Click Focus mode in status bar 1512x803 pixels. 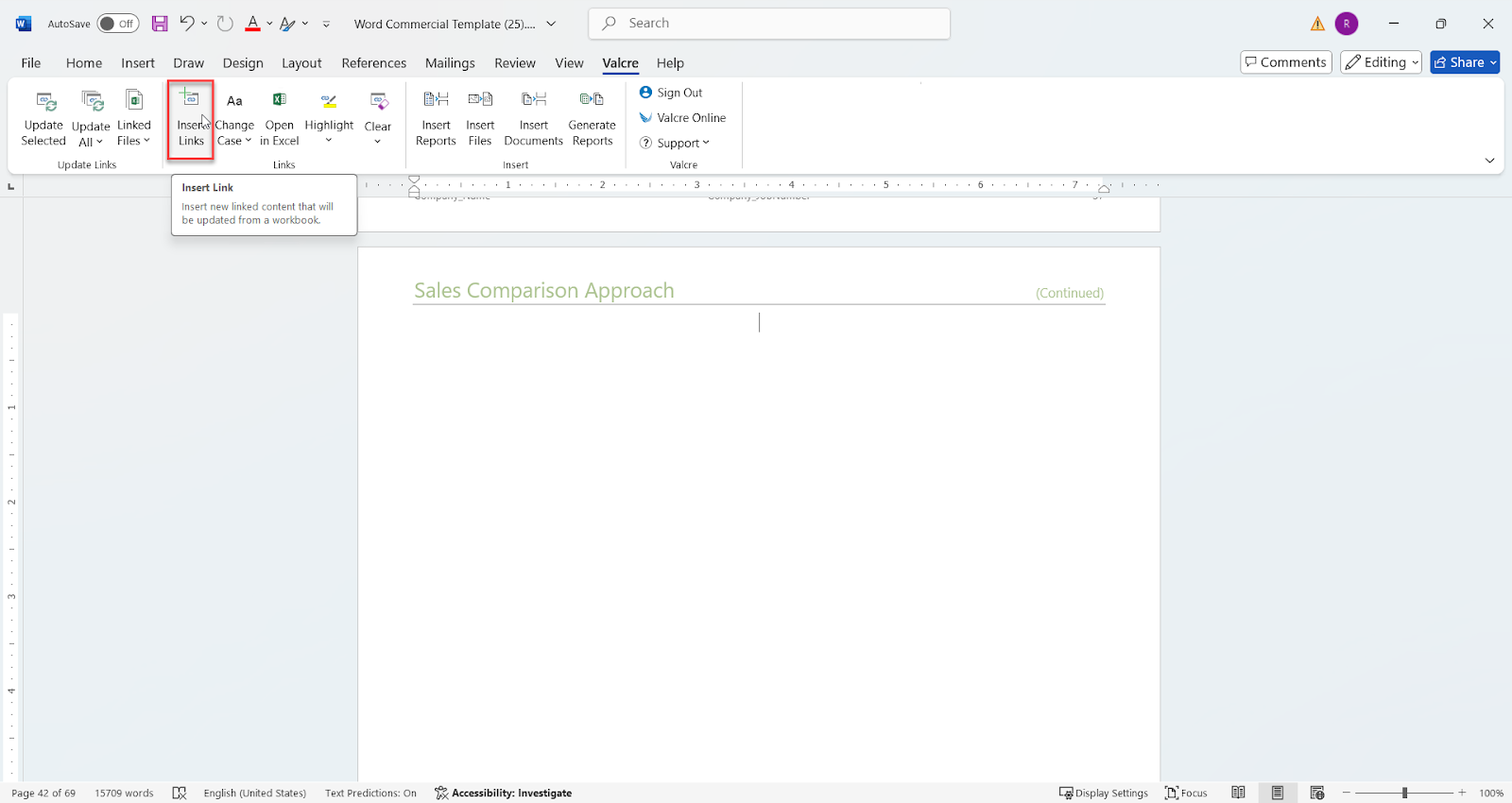coord(1187,793)
